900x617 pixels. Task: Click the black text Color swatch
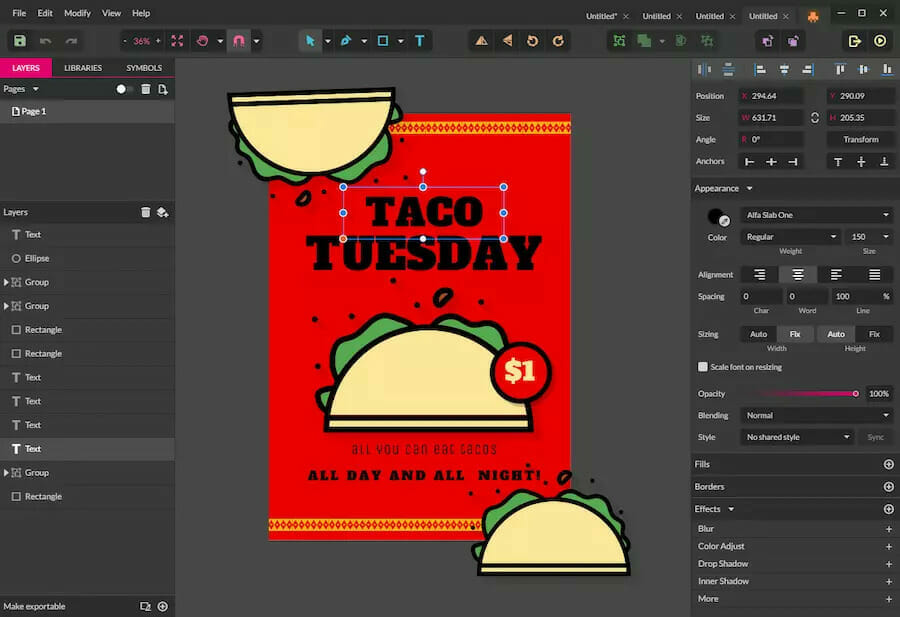point(716,217)
